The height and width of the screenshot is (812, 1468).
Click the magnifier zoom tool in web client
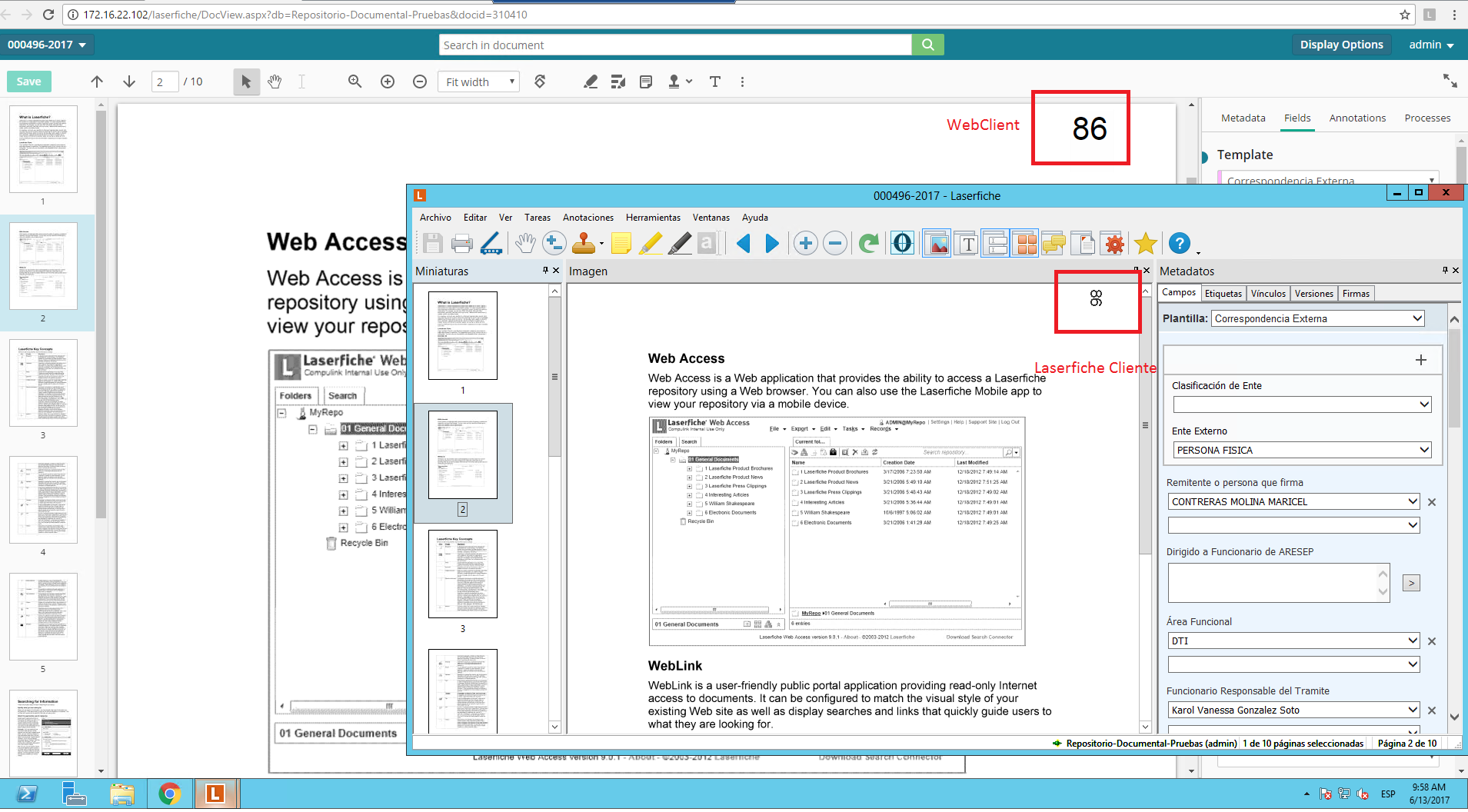tap(355, 82)
